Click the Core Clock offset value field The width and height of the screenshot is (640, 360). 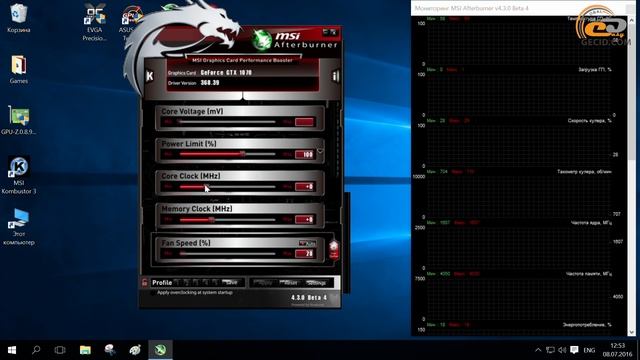click(x=304, y=187)
